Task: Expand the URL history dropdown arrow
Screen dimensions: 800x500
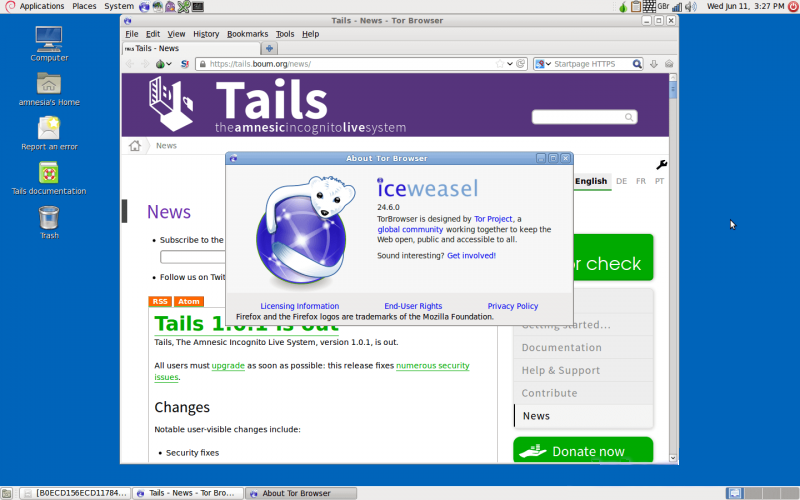Action: [x=510, y=64]
